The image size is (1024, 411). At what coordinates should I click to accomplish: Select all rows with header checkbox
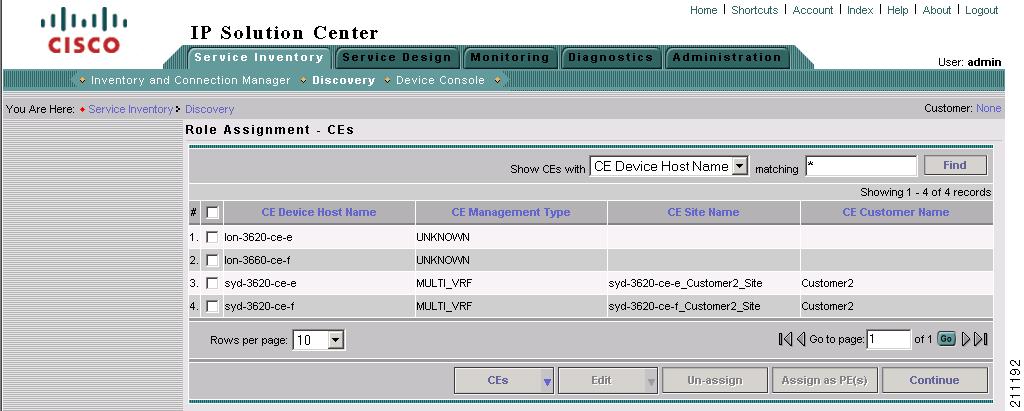coord(212,212)
